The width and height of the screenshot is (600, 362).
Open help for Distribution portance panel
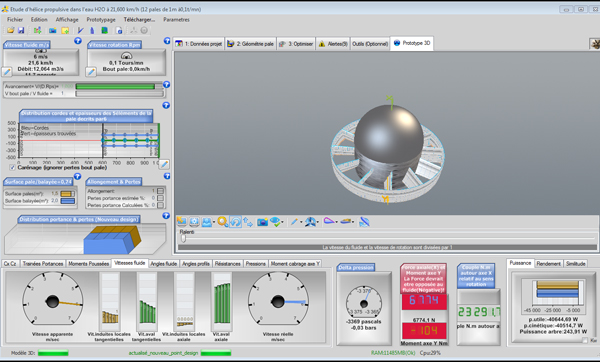(166, 216)
